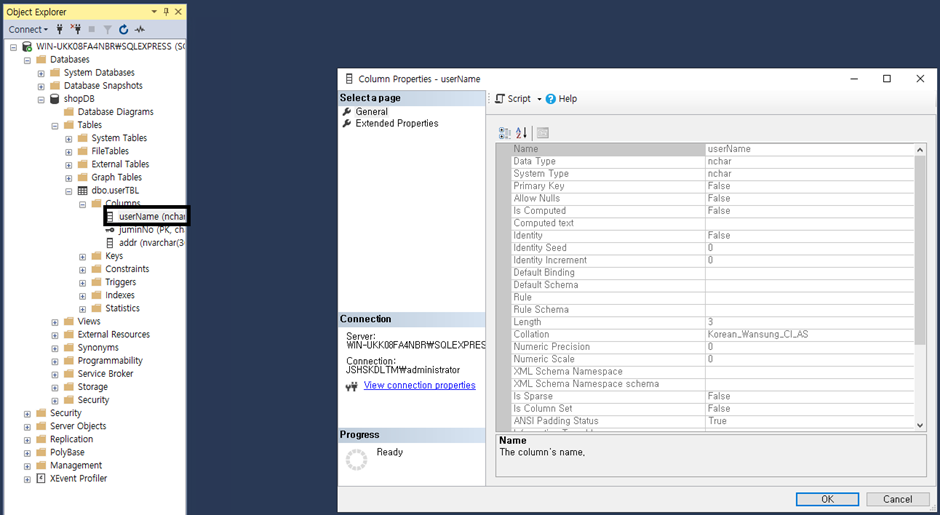Image resolution: width=940 pixels, height=515 pixels.
Task: Open View connection properties link
Action: click(419, 385)
